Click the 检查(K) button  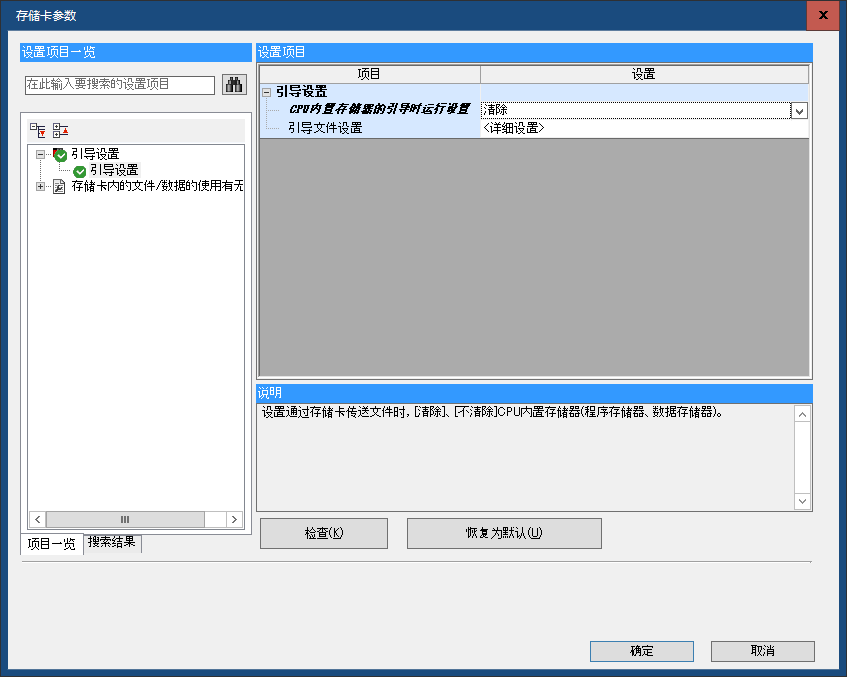(323, 533)
